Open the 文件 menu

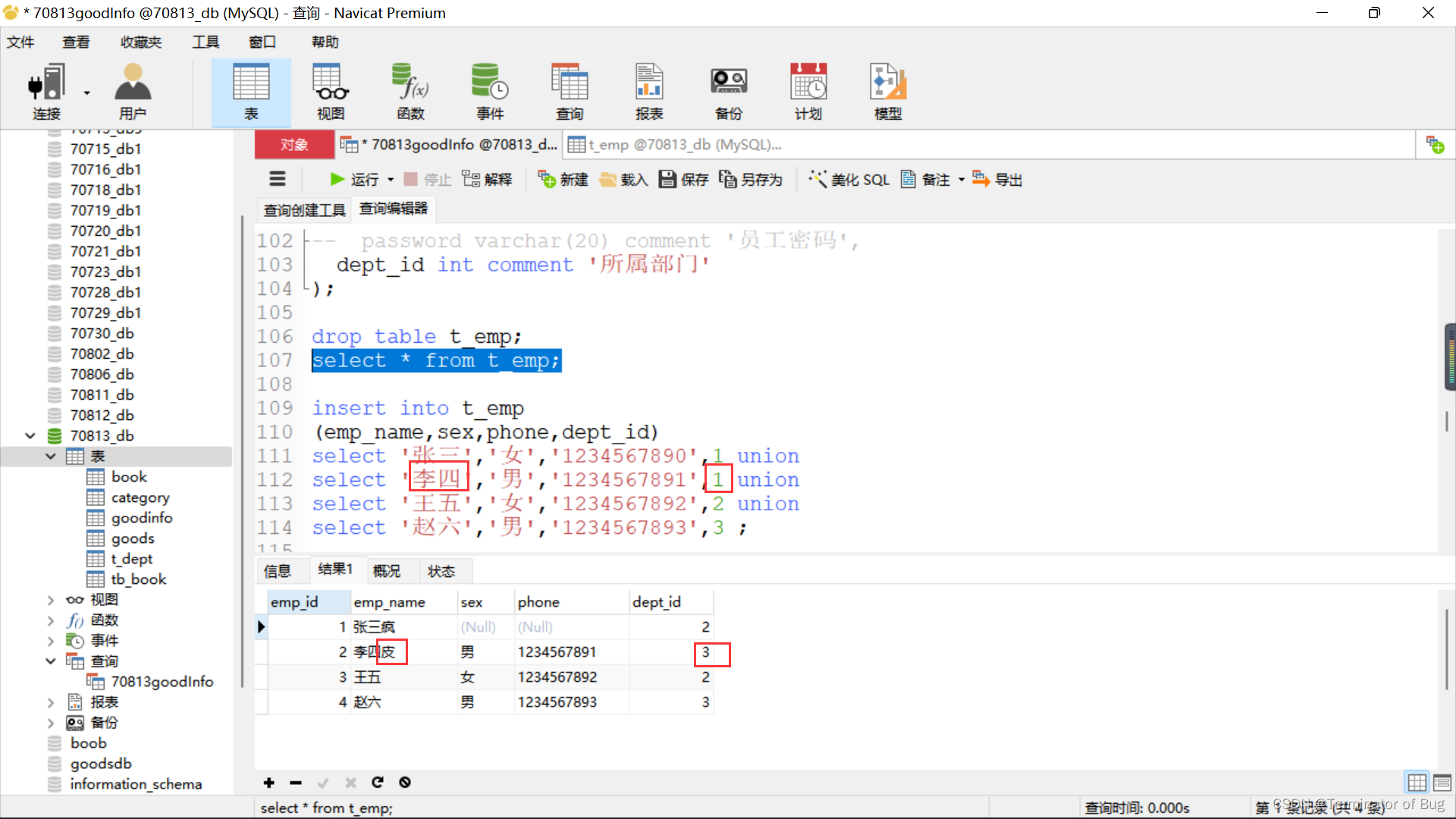pos(20,42)
